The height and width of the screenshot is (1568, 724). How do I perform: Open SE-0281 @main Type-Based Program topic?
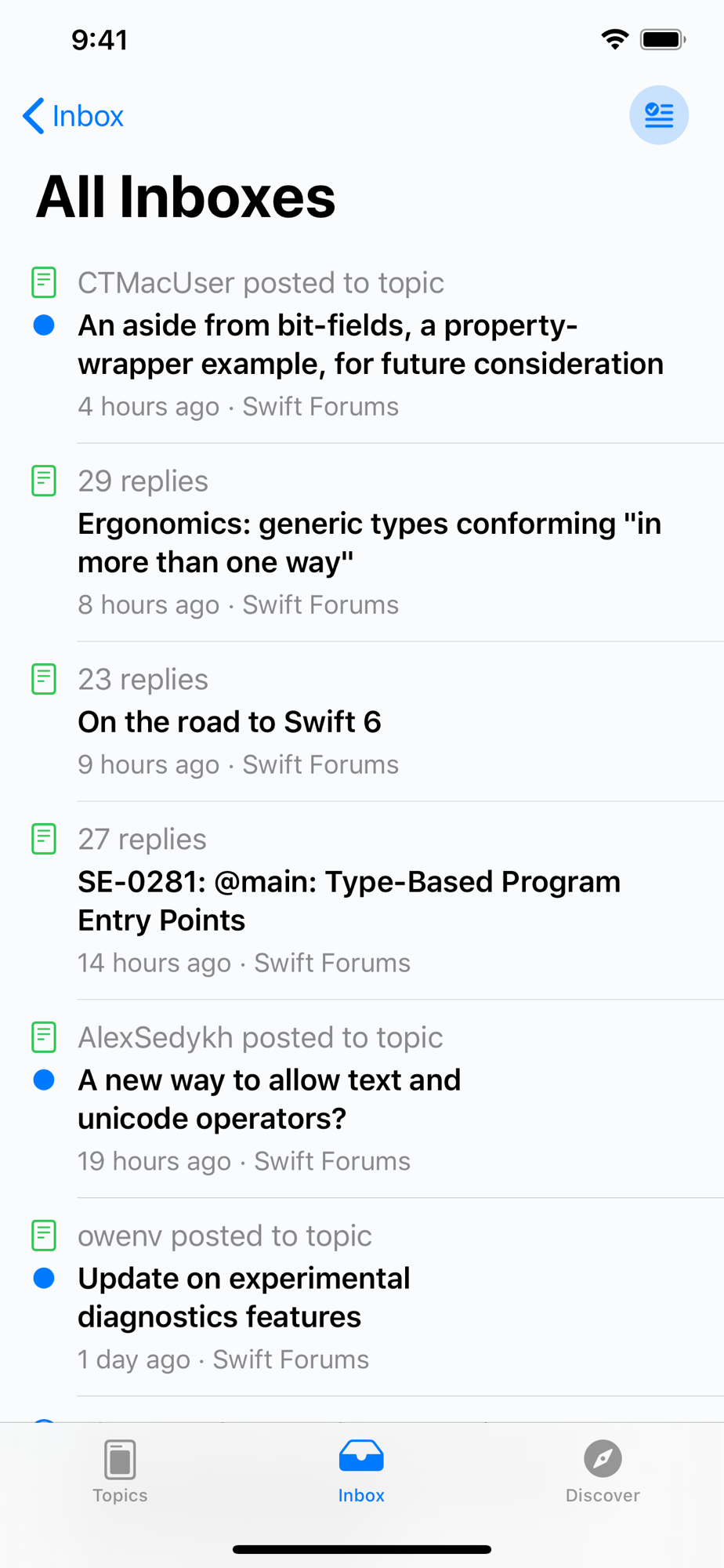pyautogui.click(x=349, y=901)
